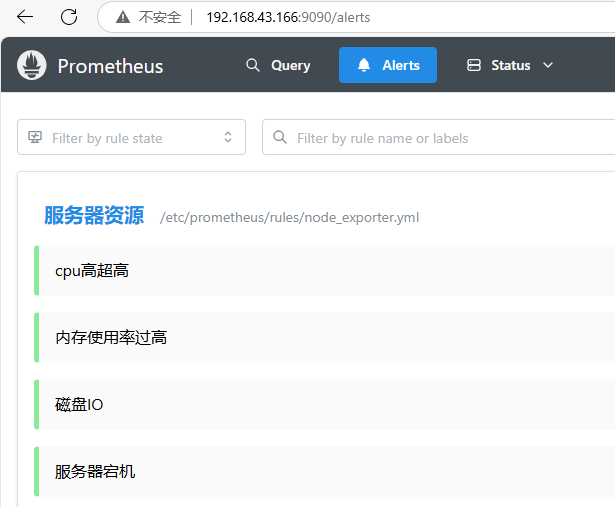The height and width of the screenshot is (507, 615).
Task: Click the 服务器资源 rule group heading
Action: click(x=94, y=215)
